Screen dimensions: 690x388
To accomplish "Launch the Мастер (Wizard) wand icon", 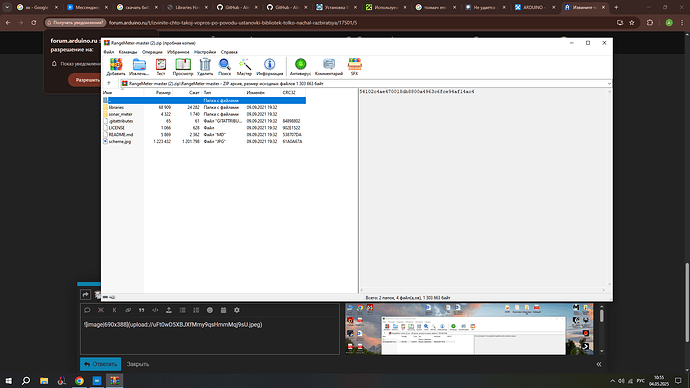I will point(245,67).
